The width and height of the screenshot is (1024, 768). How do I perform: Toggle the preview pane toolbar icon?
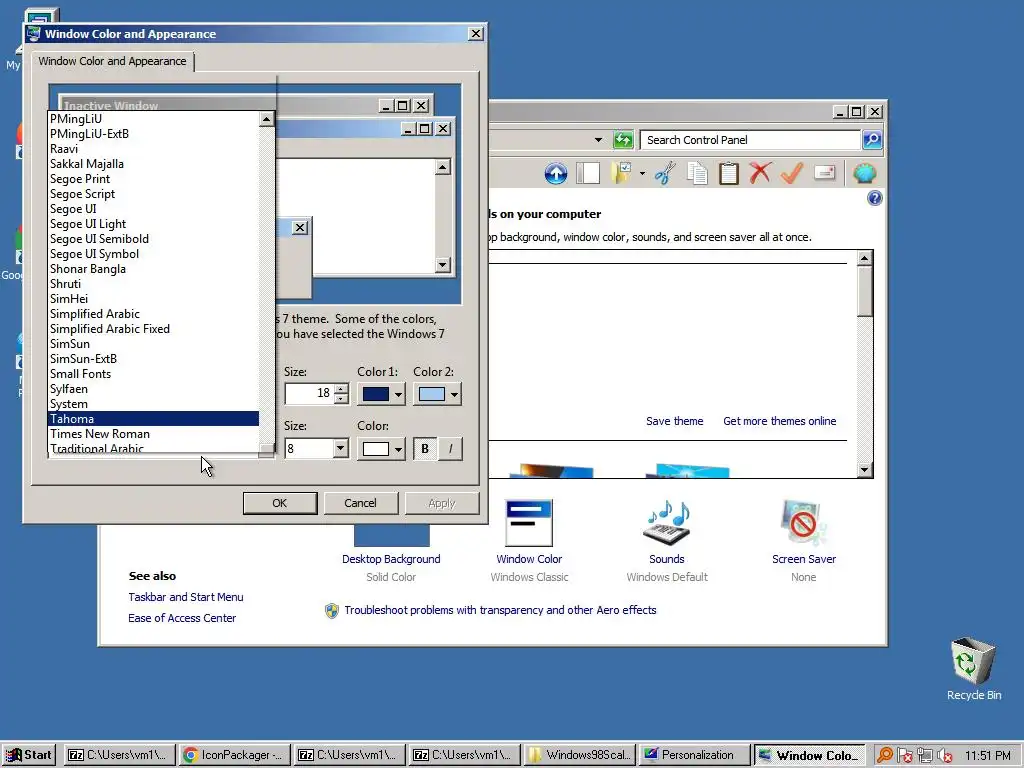tap(588, 174)
